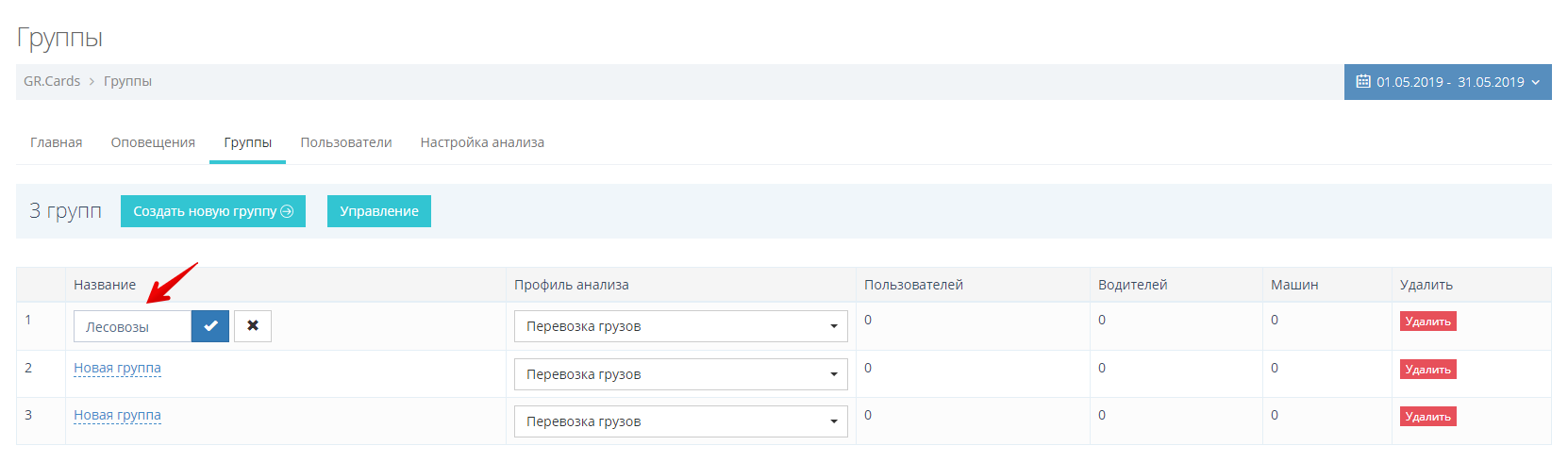Click Создать новую группу button

coord(213,211)
